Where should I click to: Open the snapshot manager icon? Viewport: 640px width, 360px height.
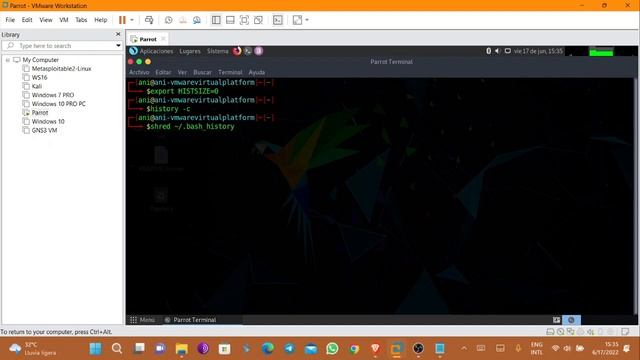coord(197,20)
